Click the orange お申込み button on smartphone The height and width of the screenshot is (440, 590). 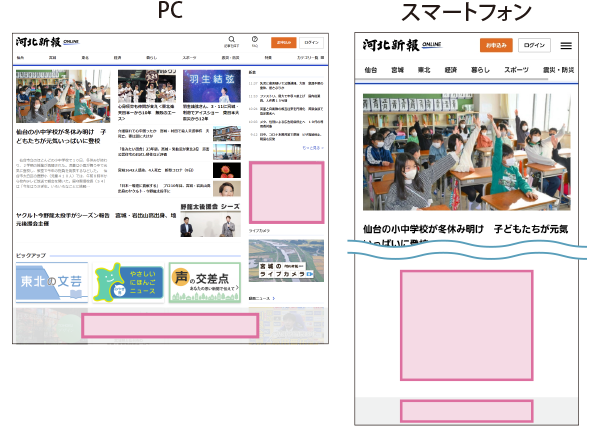click(x=496, y=45)
